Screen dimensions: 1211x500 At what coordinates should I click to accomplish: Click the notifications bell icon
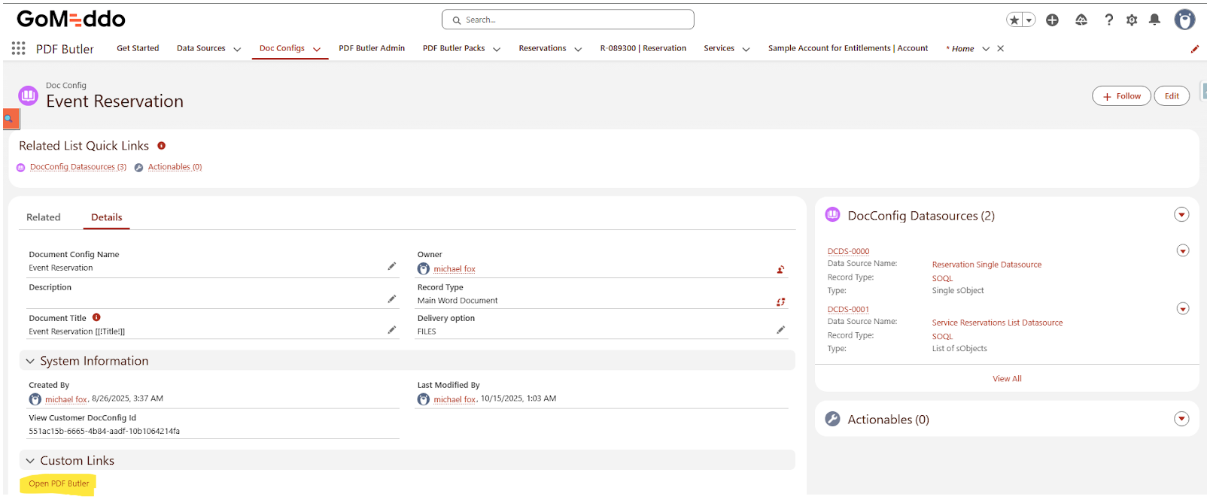[1154, 20]
